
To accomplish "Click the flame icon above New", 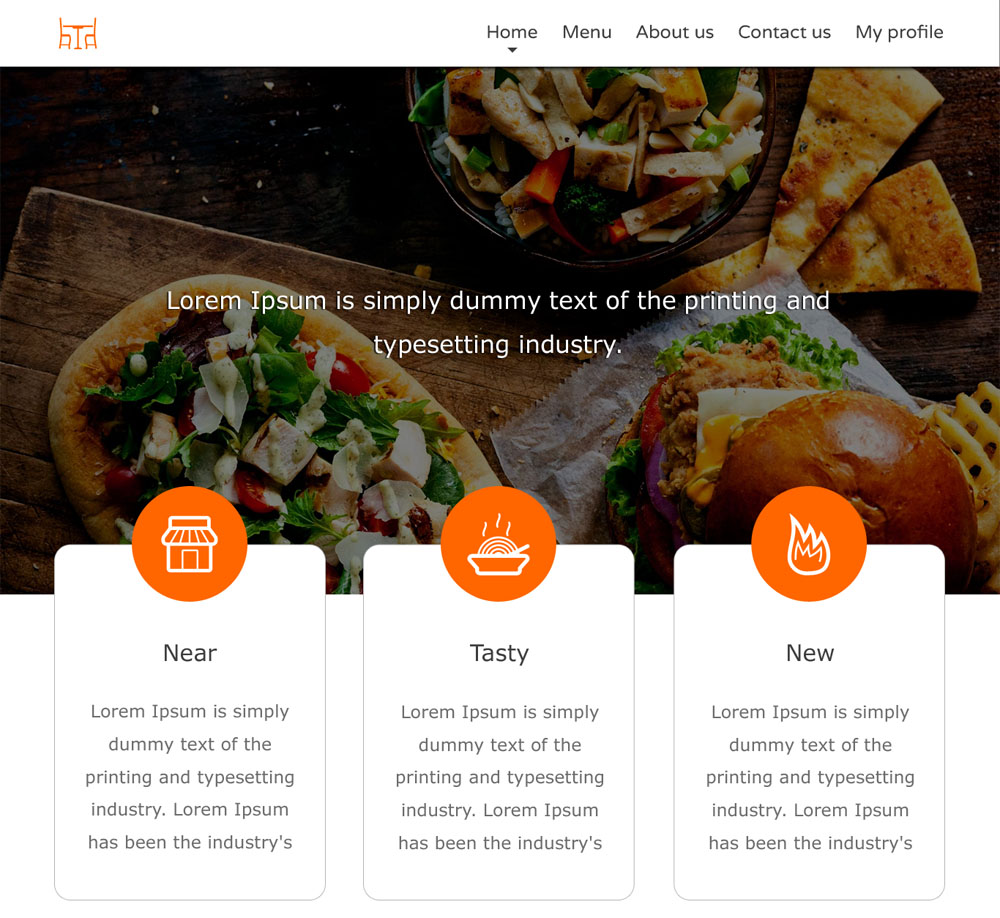I will 809,544.
